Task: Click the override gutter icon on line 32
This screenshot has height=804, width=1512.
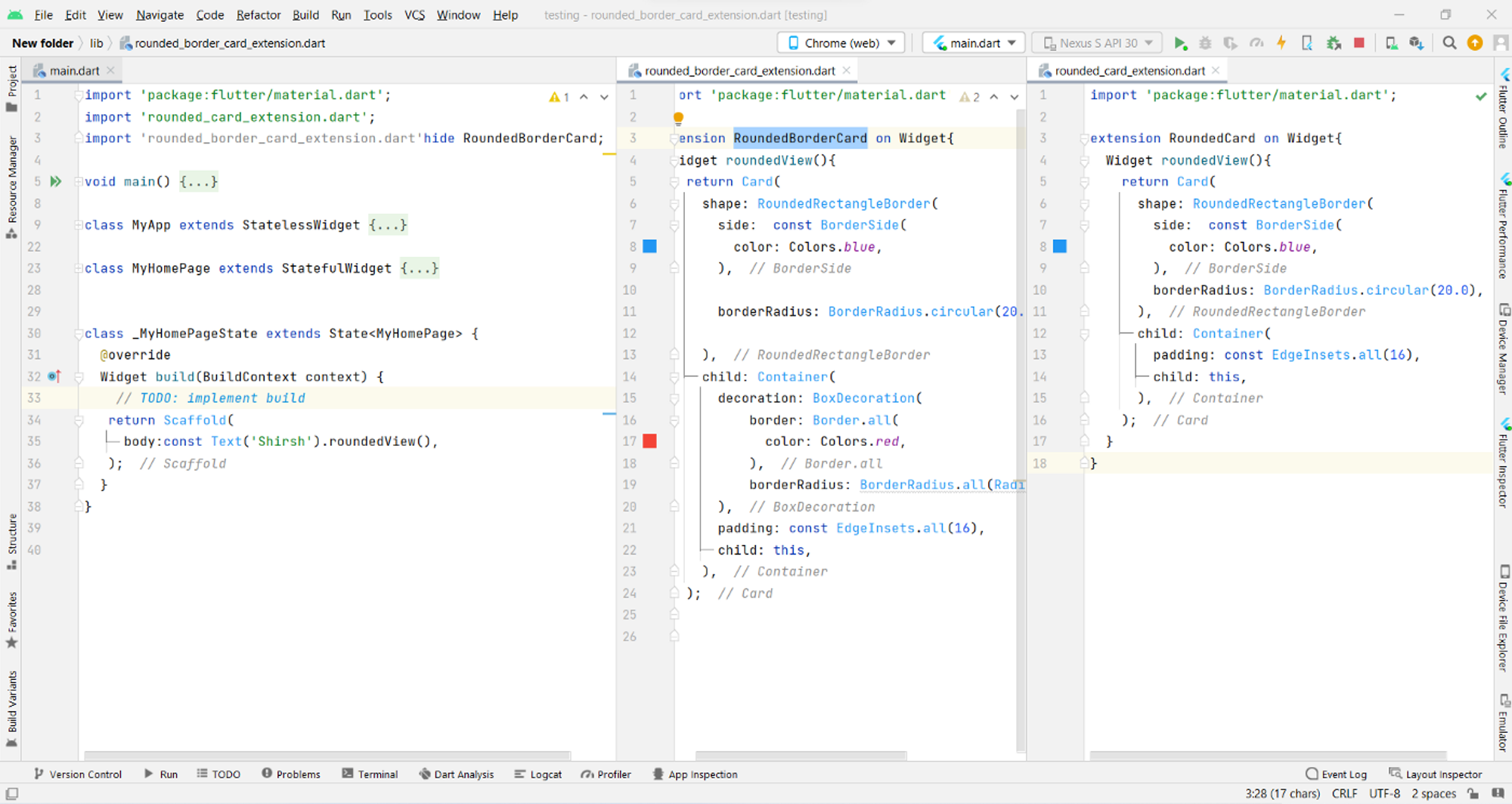Action: (54, 376)
